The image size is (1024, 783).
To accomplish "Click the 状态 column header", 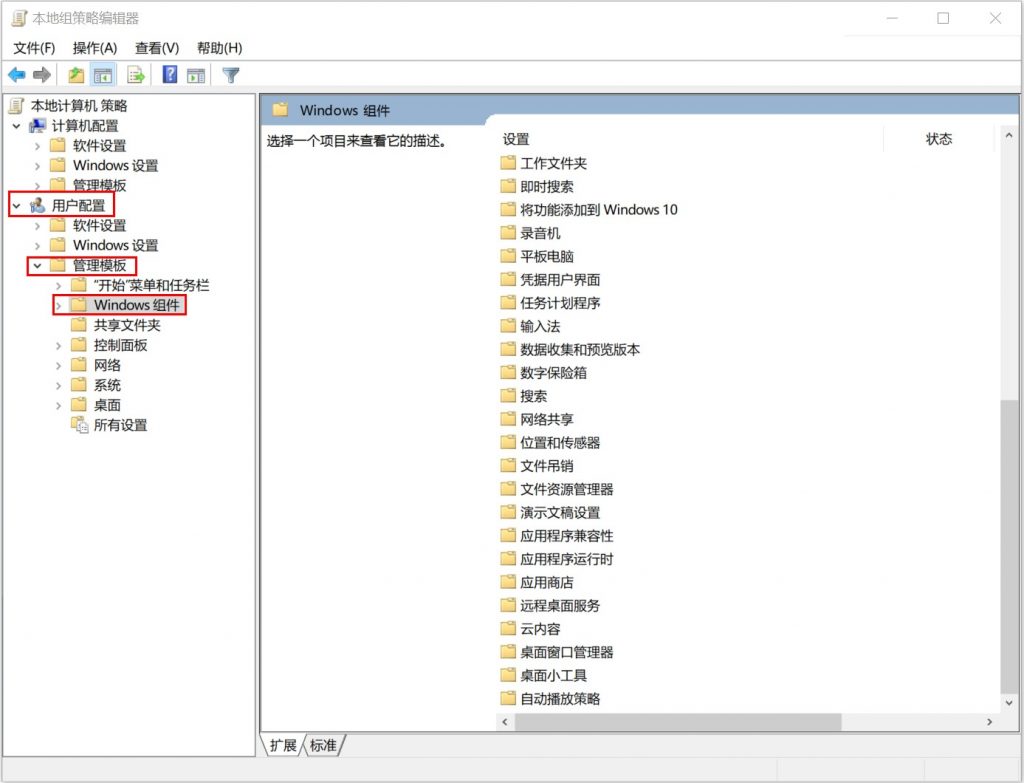I will tap(938, 139).
